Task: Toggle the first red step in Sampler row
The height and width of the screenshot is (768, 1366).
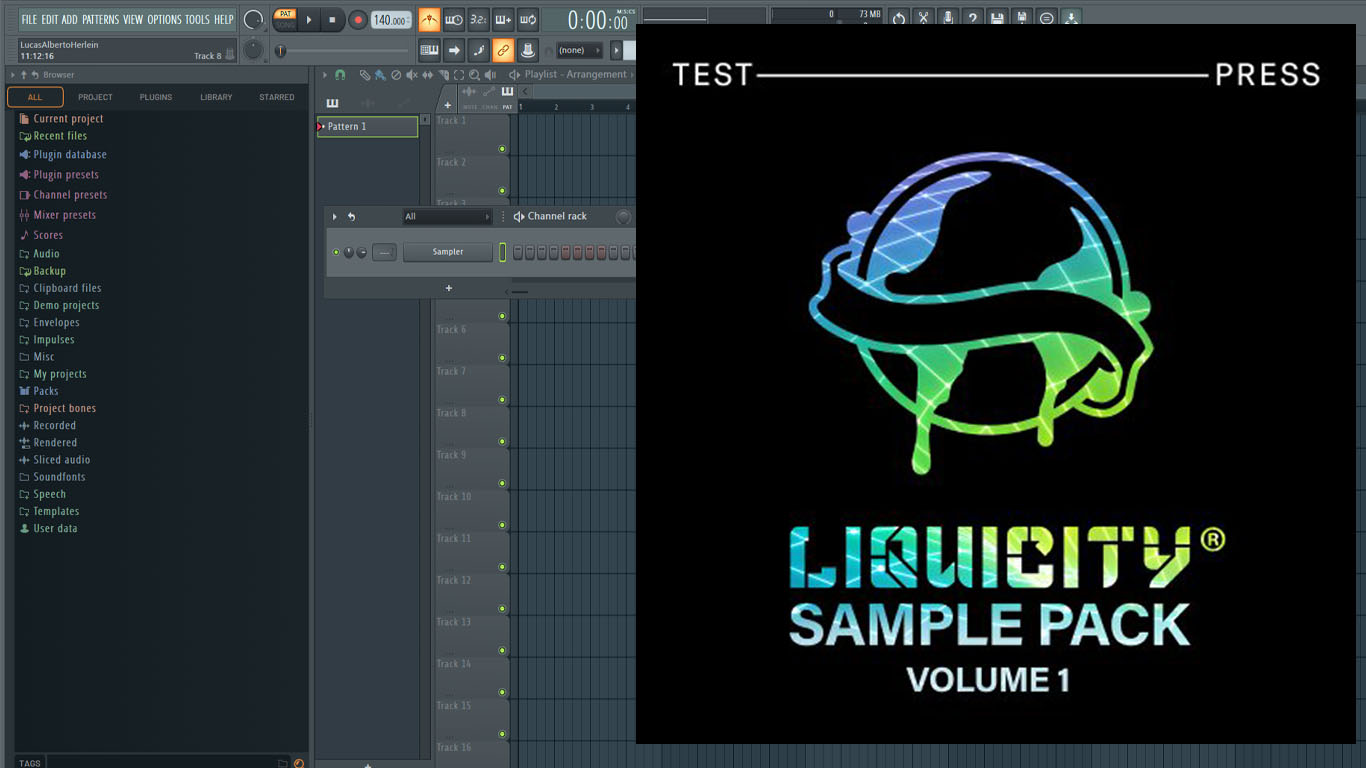Action: pos(566,252)
